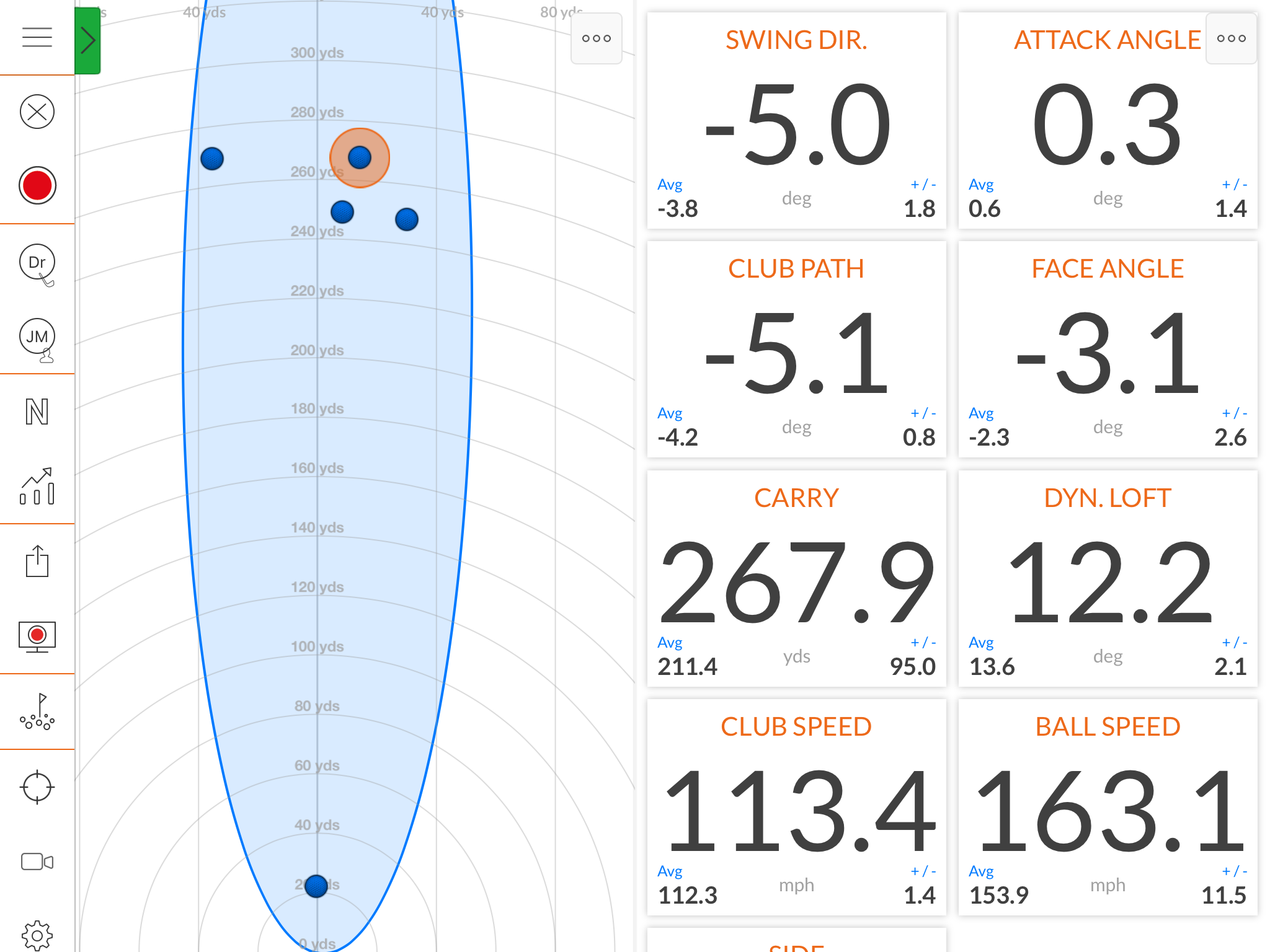Tap the share export icon
Image resolution: width=1270 pixels, height=952 pixels.
pos(37,562)
